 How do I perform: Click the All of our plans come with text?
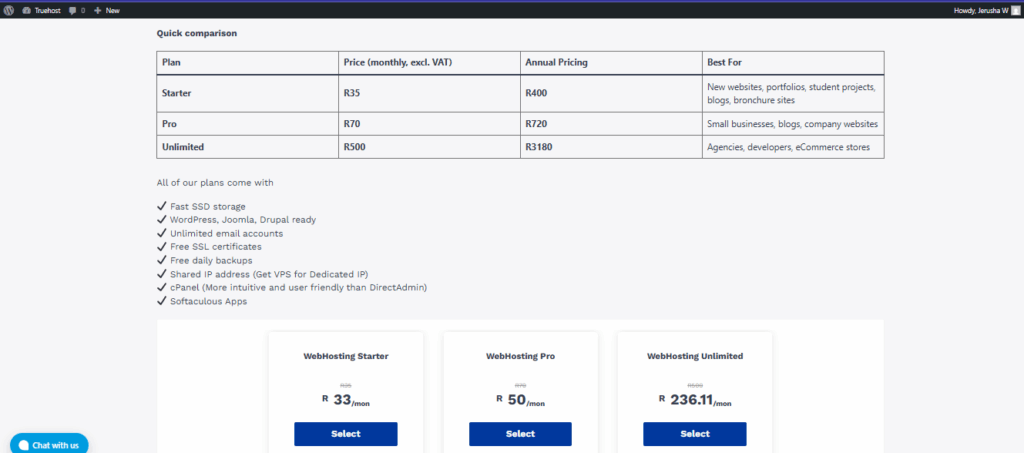215,183
